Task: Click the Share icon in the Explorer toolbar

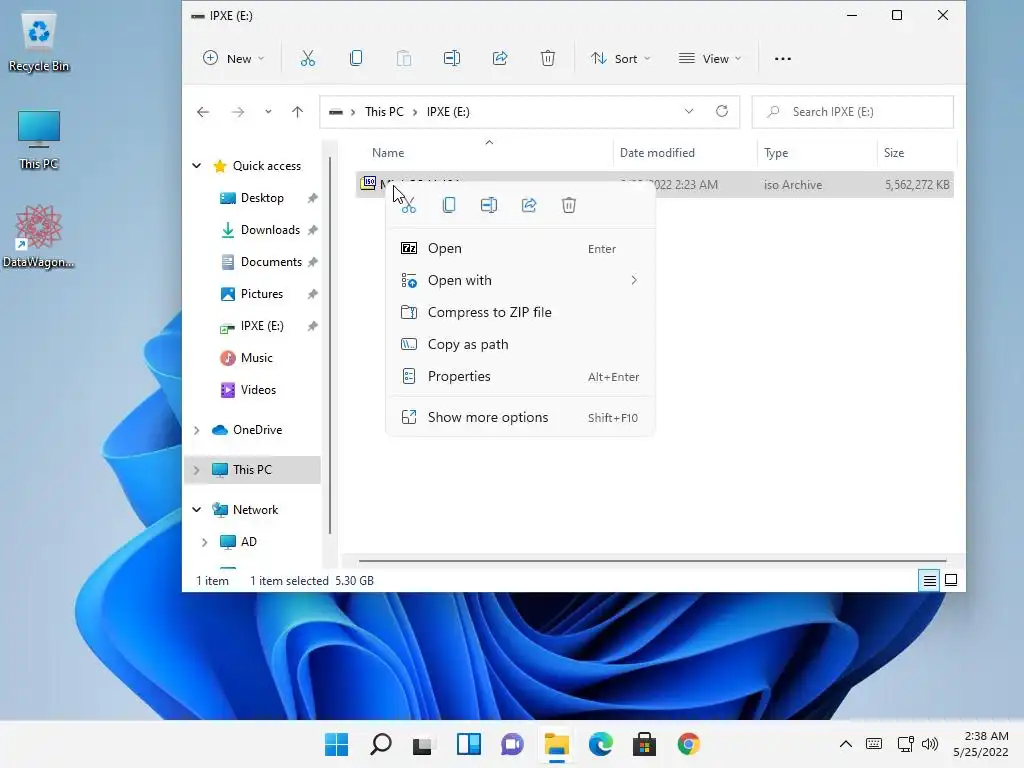Action: pyautogui.click(x=500, y=59)
